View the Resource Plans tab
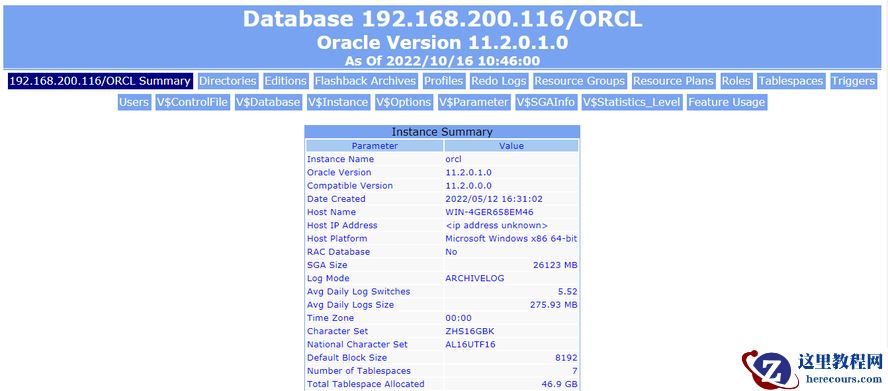Image resolution: width=888 pixels, height=391 pixels. 673,81
